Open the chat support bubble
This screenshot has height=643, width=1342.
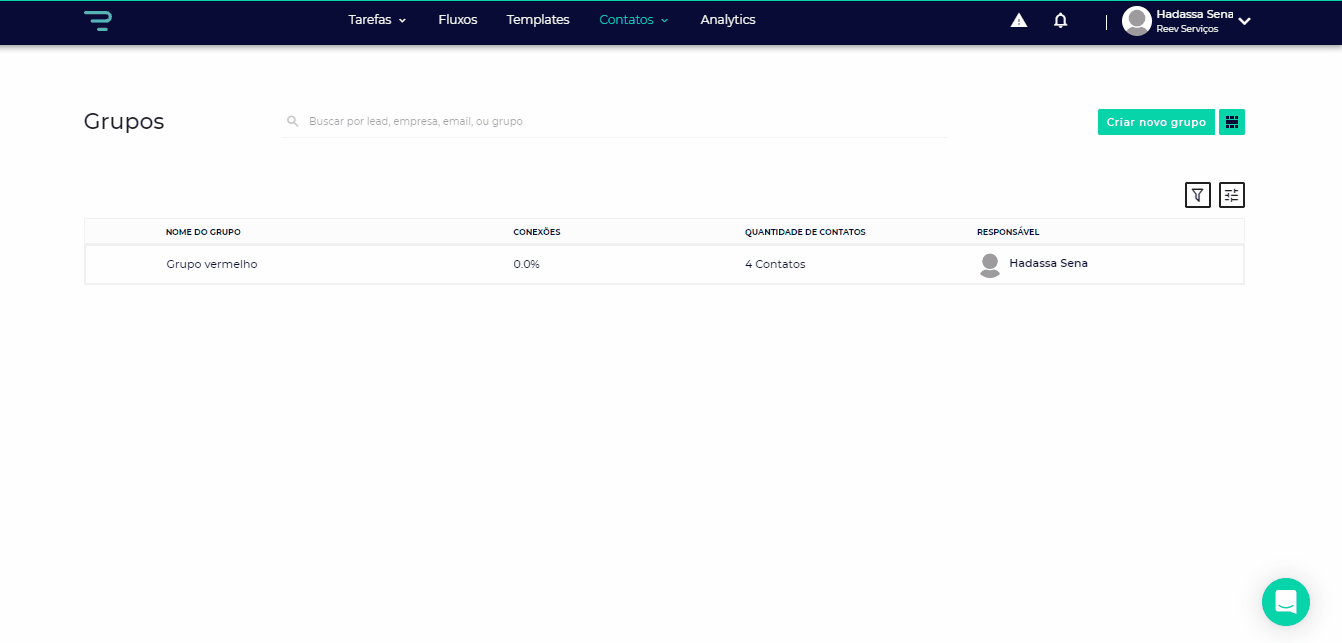point(1285,602)
